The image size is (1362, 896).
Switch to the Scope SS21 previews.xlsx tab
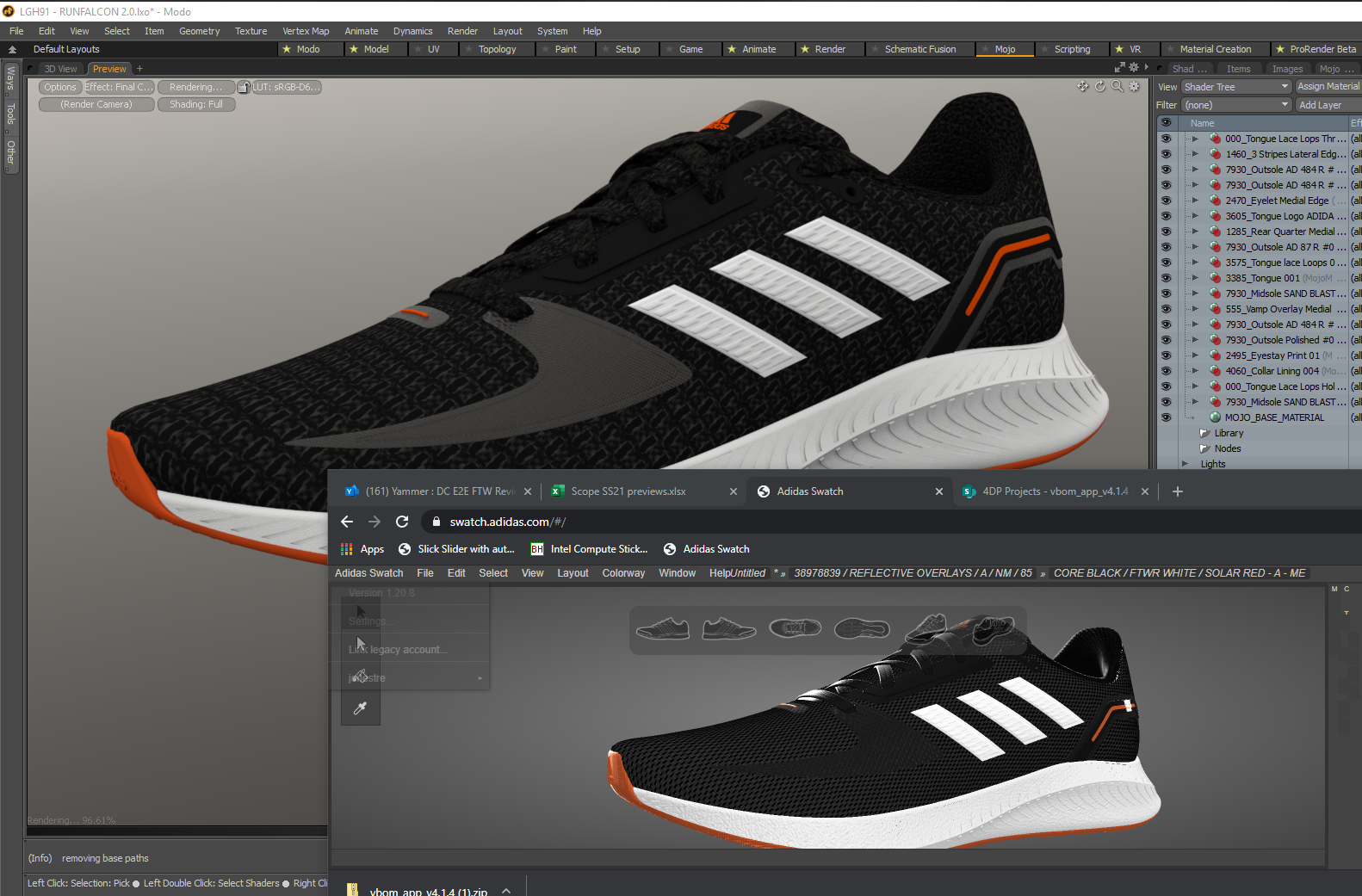(x=628, y=491)
